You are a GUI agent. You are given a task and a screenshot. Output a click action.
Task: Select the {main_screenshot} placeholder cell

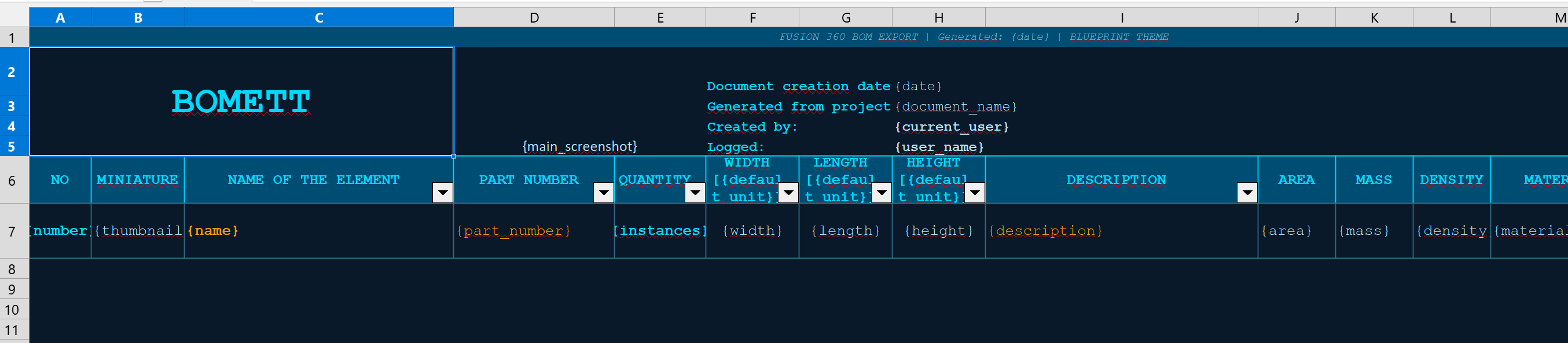pos(579,146)
